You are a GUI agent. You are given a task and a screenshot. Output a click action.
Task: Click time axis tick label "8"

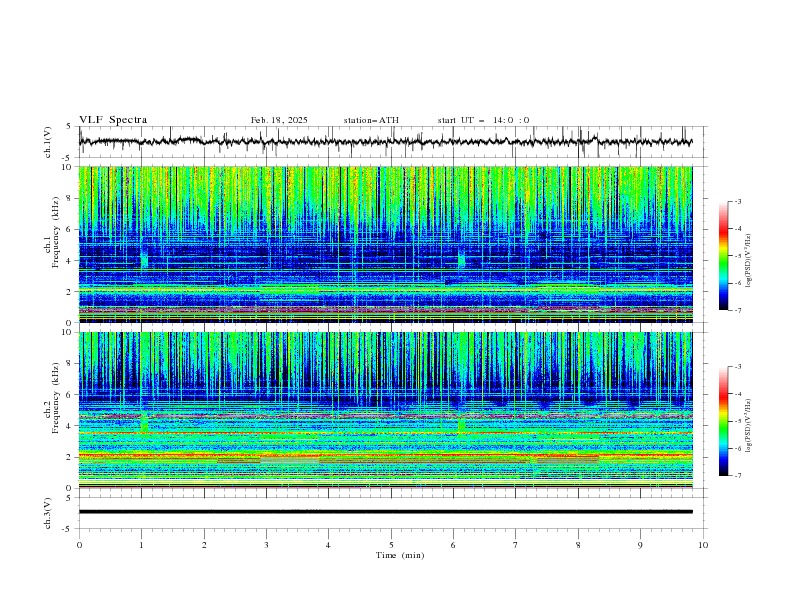coord(578,545)
